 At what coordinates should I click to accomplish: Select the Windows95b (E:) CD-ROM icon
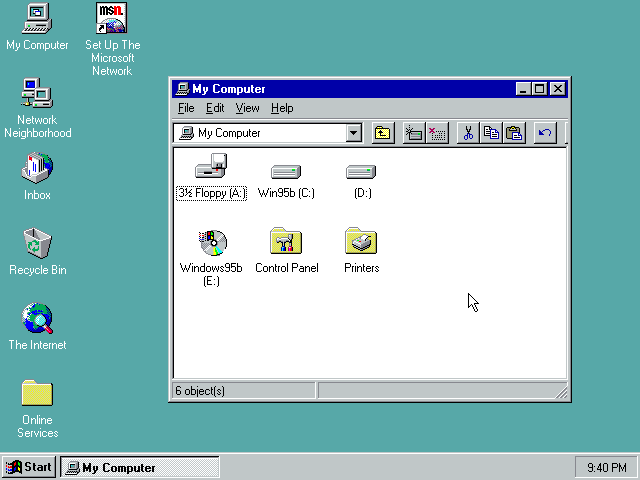tap(212, 243)
